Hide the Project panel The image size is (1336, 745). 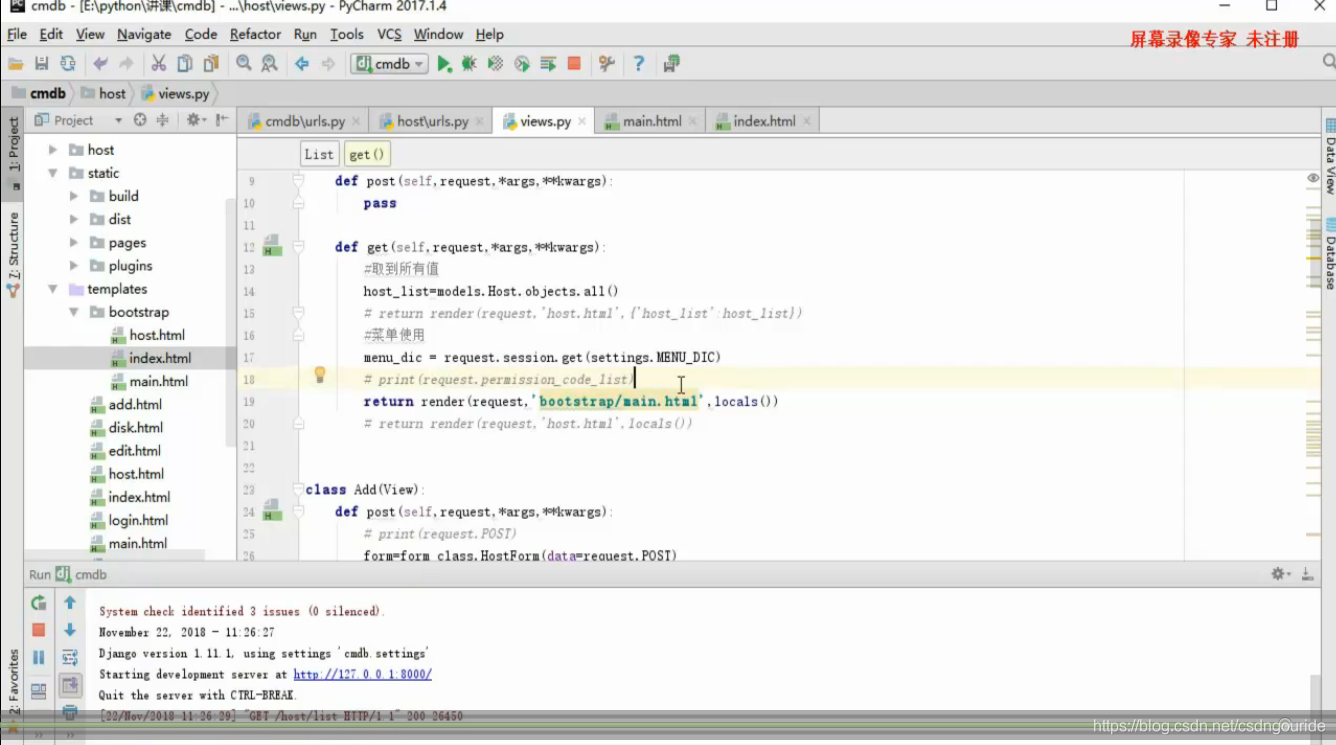tap(222, 120)
